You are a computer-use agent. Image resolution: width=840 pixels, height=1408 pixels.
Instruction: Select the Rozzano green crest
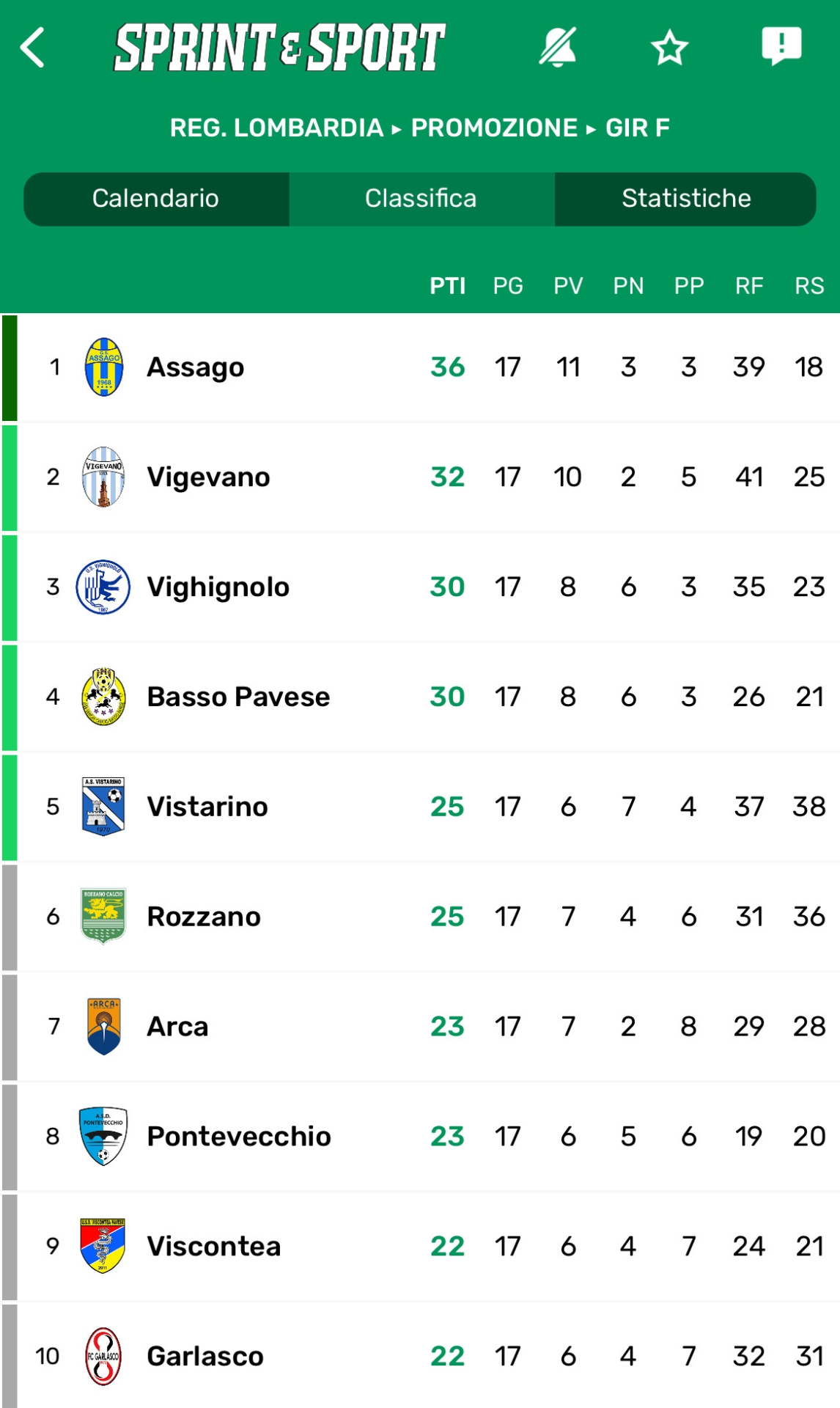point(103,916)
